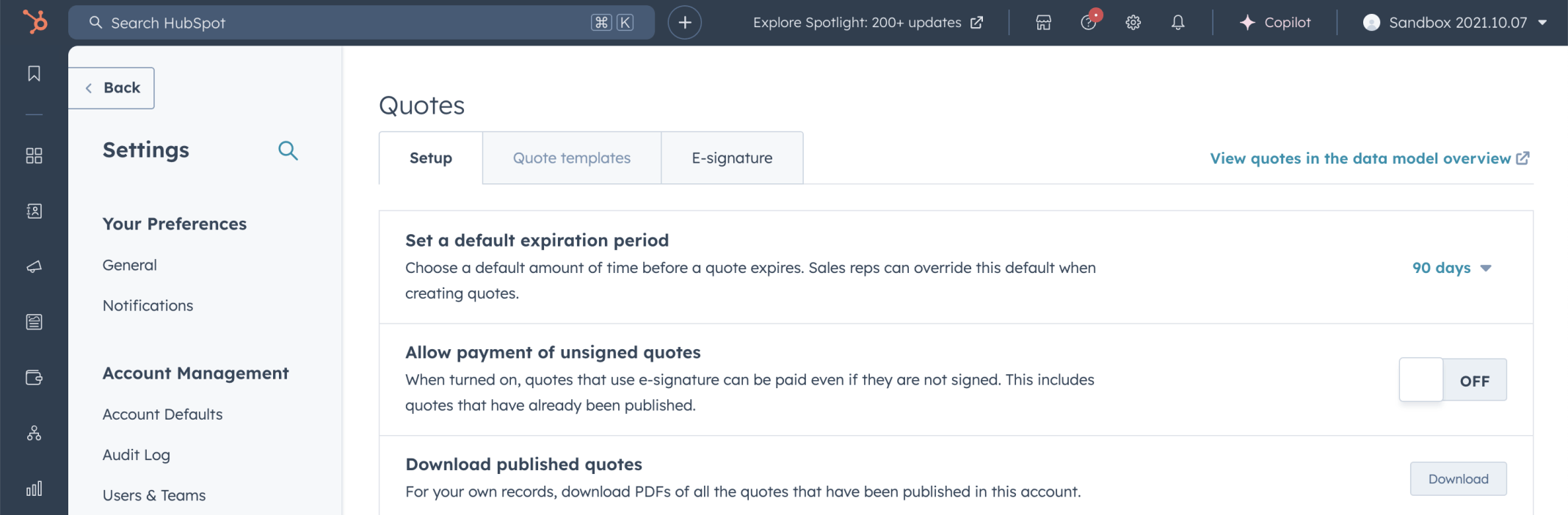The image size is (1568, 515).
Task: Open the Help icon with red badge
Action: pos(1089,22)
